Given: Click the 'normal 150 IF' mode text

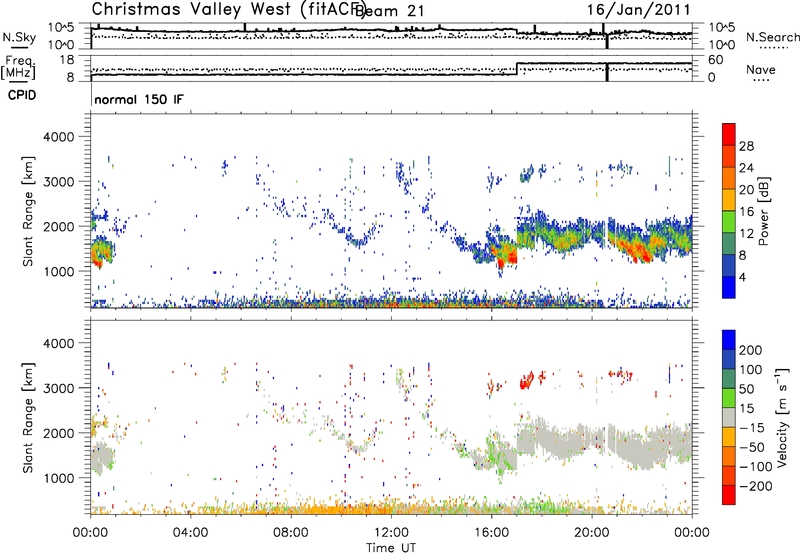Looking at the screenshot, I should tap(139, 99).
